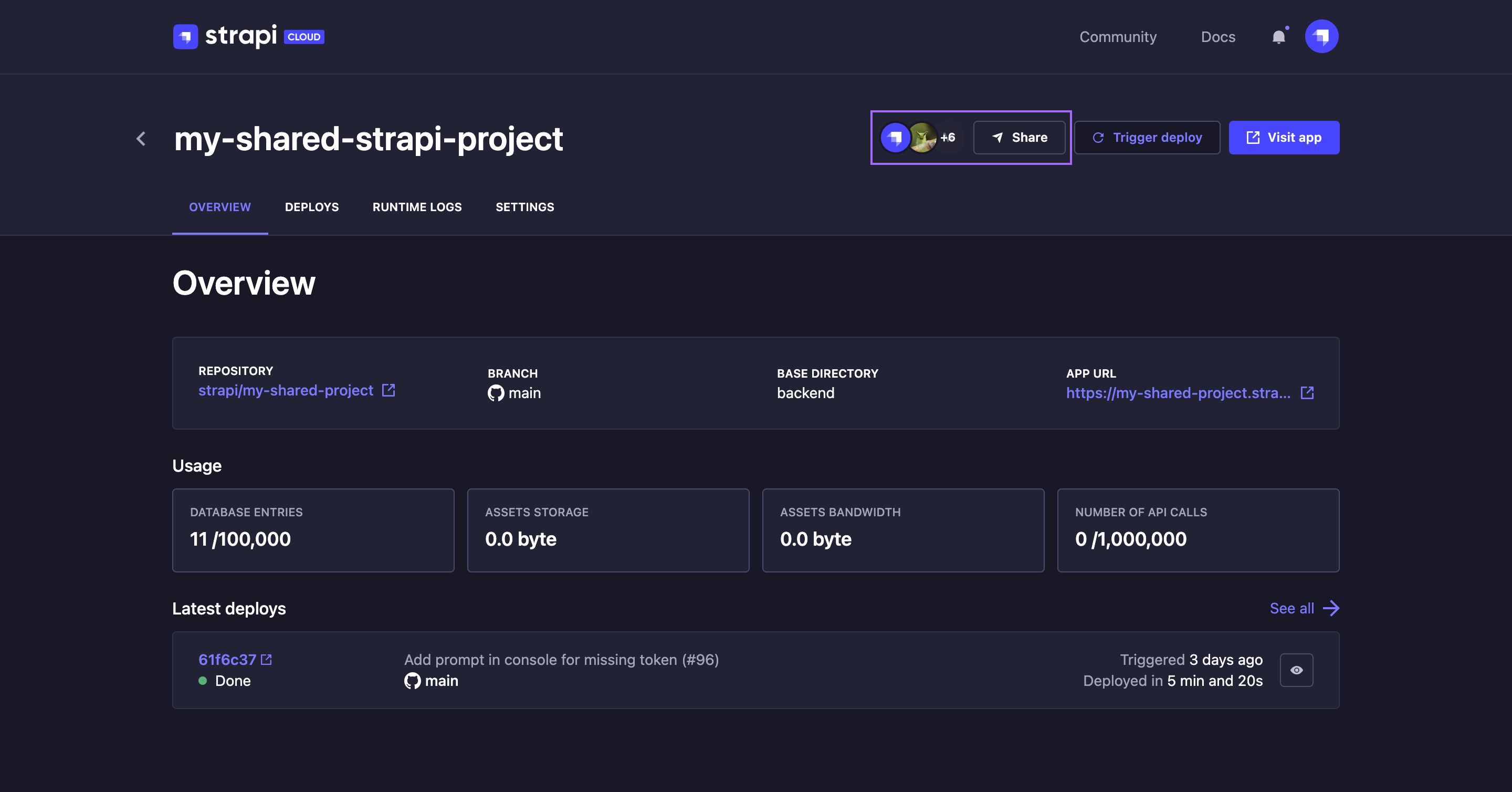Open the user profile avatar menu
1512x792 pixels.
(1321, 36)
